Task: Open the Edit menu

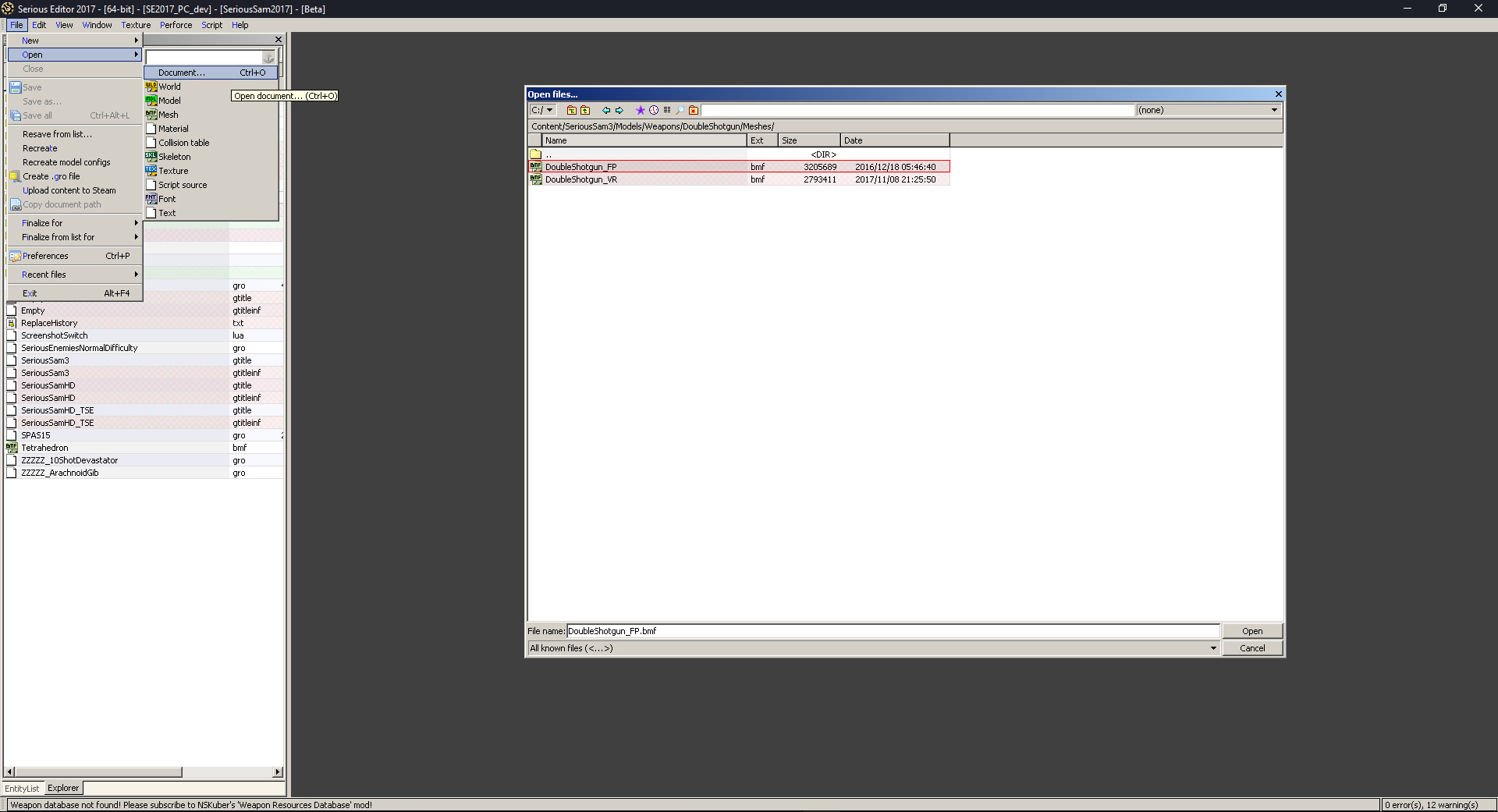Action: (39, 25)
